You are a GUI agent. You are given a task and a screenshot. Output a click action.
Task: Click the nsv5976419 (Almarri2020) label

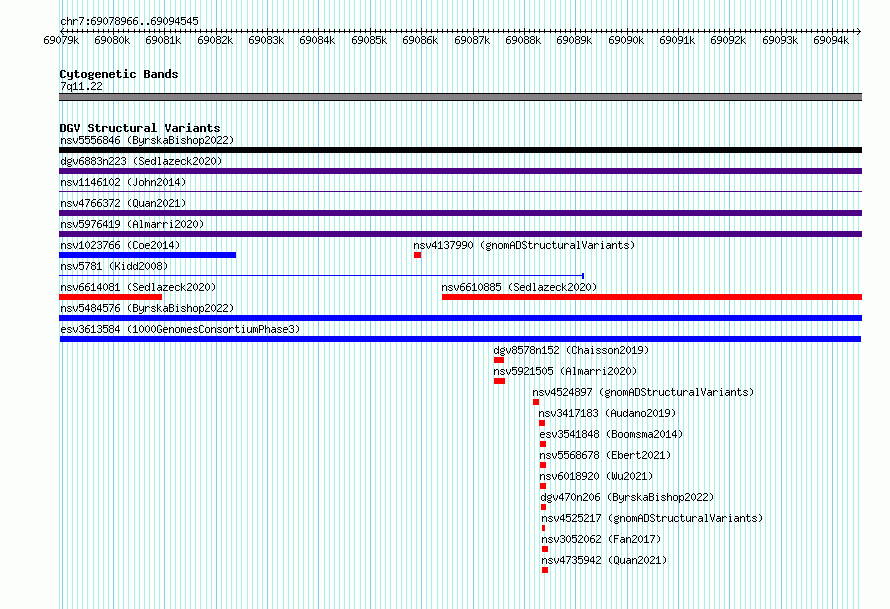click(132, 224)
